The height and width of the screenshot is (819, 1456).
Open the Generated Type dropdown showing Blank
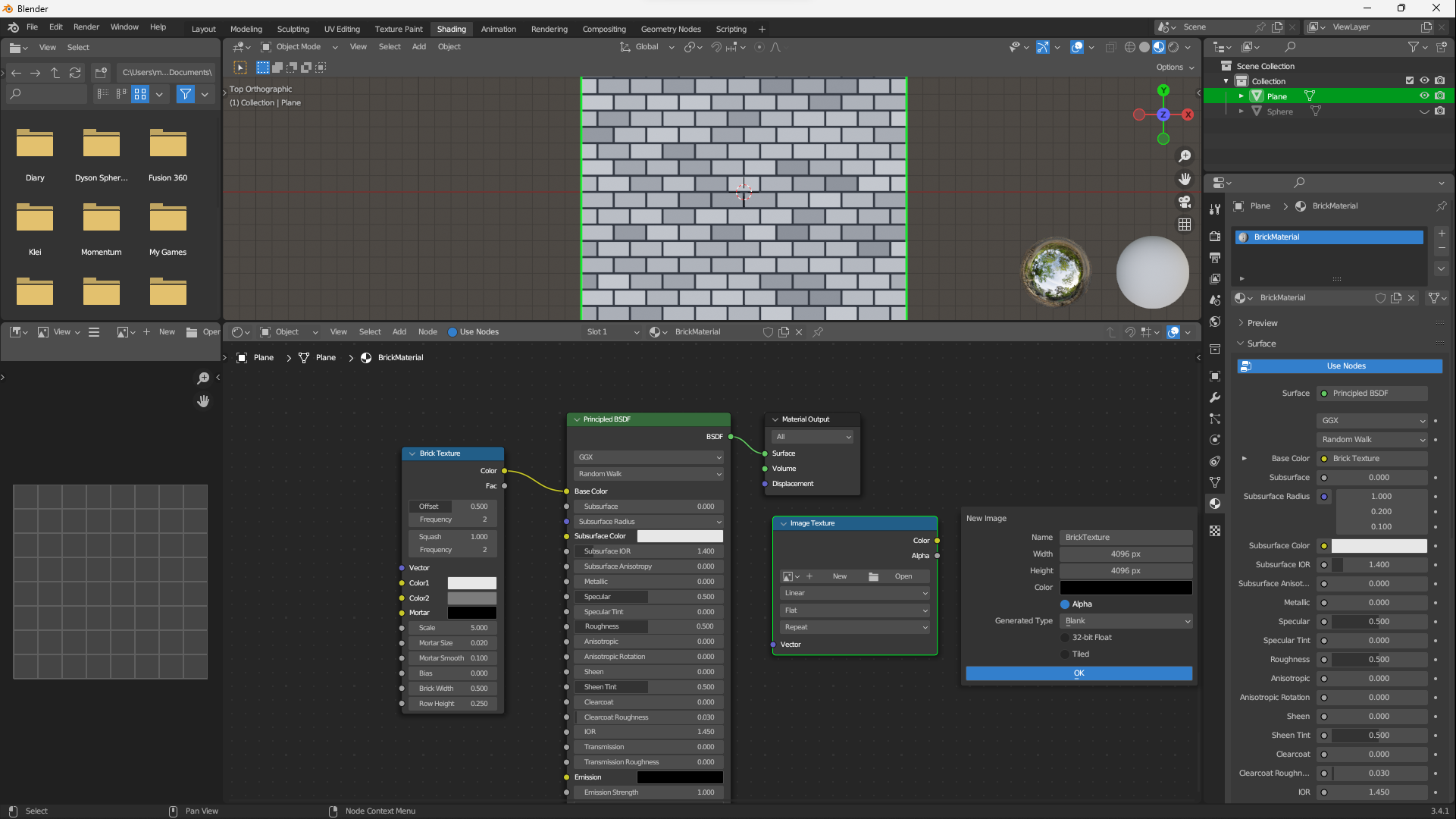(x=1126, y=621)
